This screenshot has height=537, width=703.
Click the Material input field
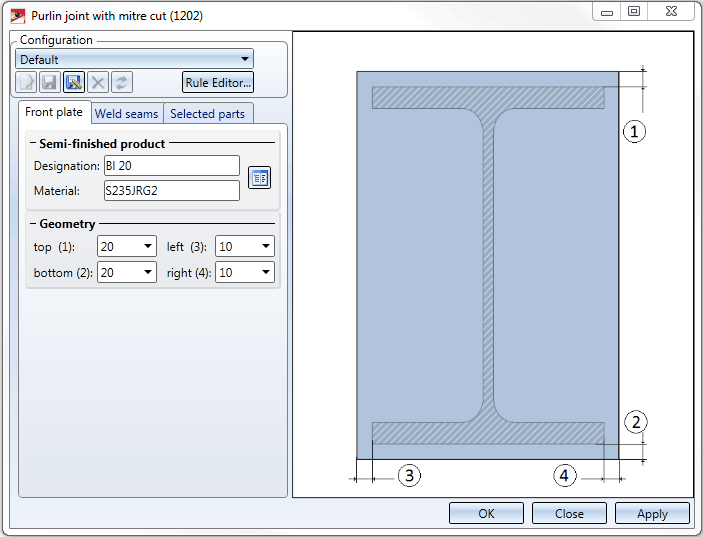tap(171, 190)
